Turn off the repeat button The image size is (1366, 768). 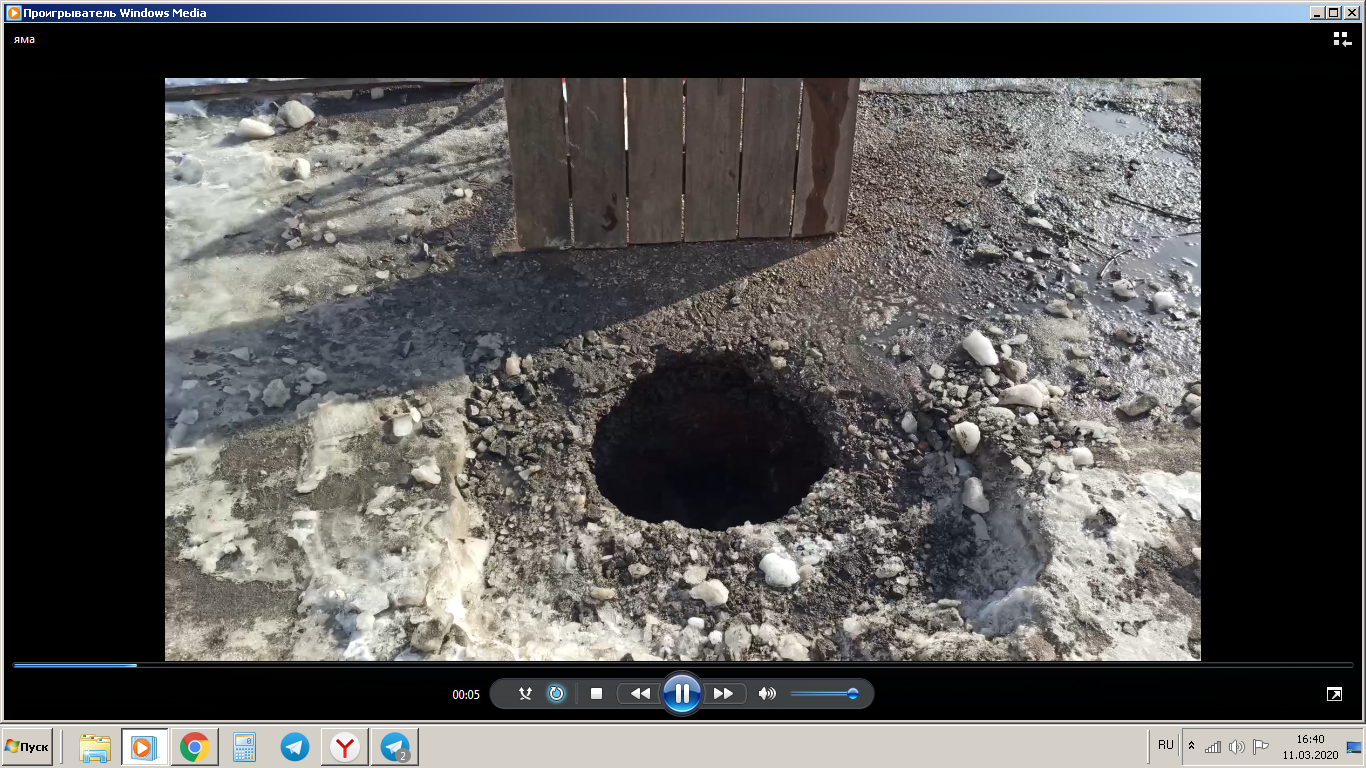pos(557,693)
